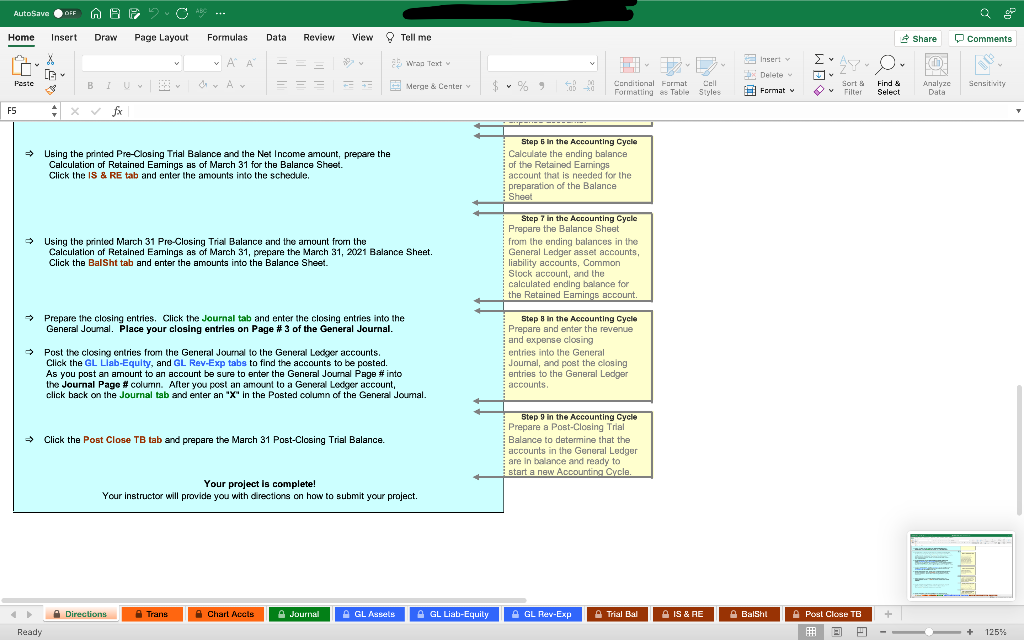Switch to the Home ribbon tab
The width and height of the screenshot is (1024, 640).
pyautogui.click(x=21, y=37)
